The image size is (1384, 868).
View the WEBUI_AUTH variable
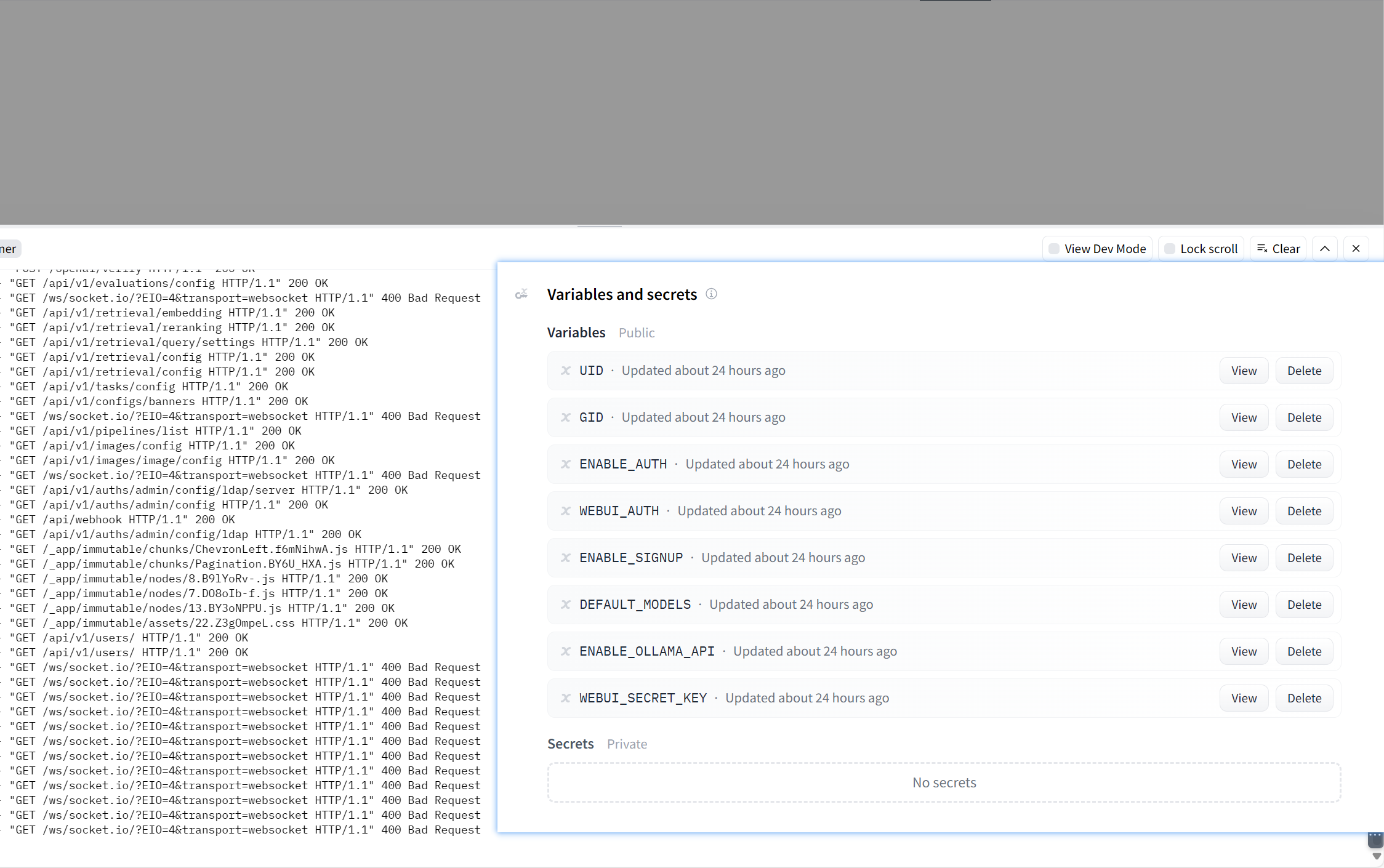click(1244, 511)
